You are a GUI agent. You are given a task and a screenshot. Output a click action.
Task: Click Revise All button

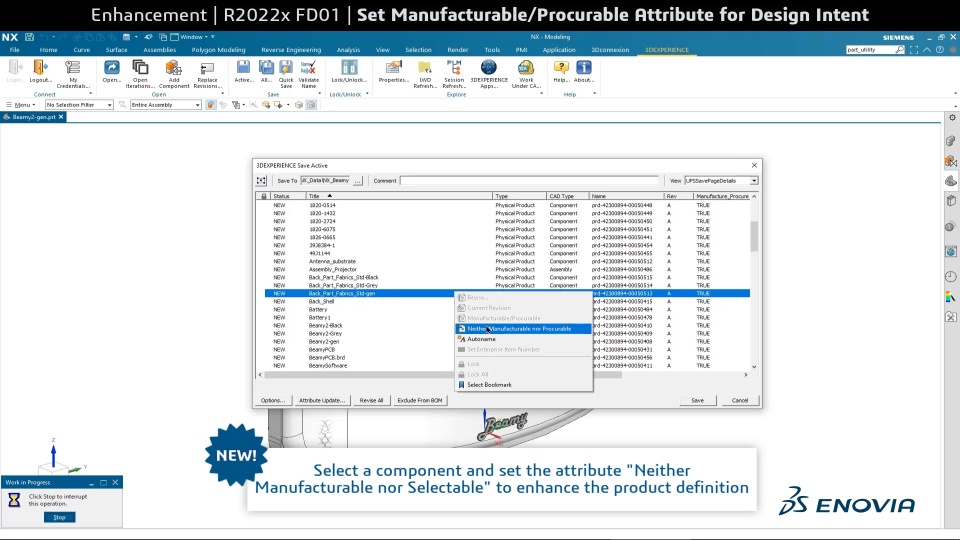pyautogui.click(x=371, y=400)
